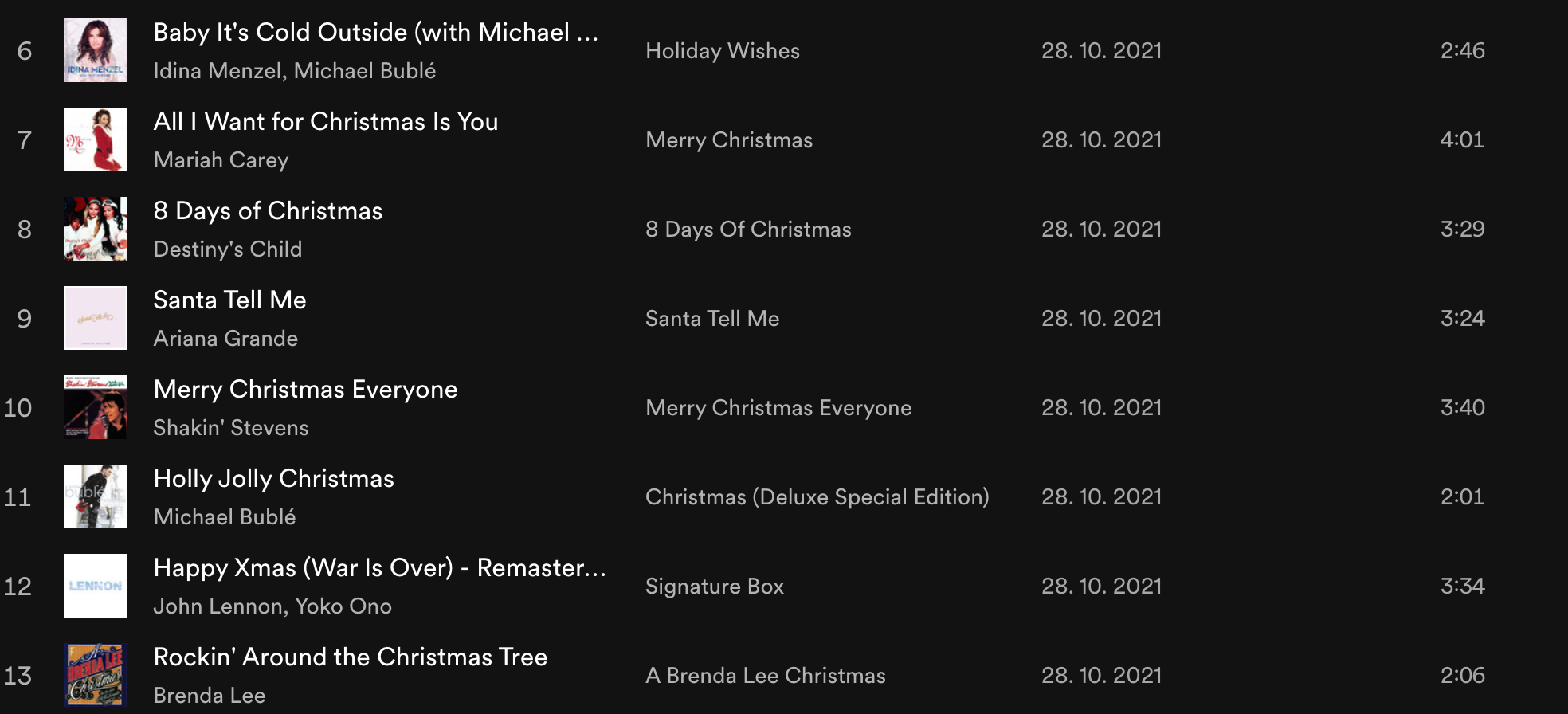Click Shakin' Stevens album cover thumbnail
This screenshot has width=1568, height=714.
tap(96, 407)
